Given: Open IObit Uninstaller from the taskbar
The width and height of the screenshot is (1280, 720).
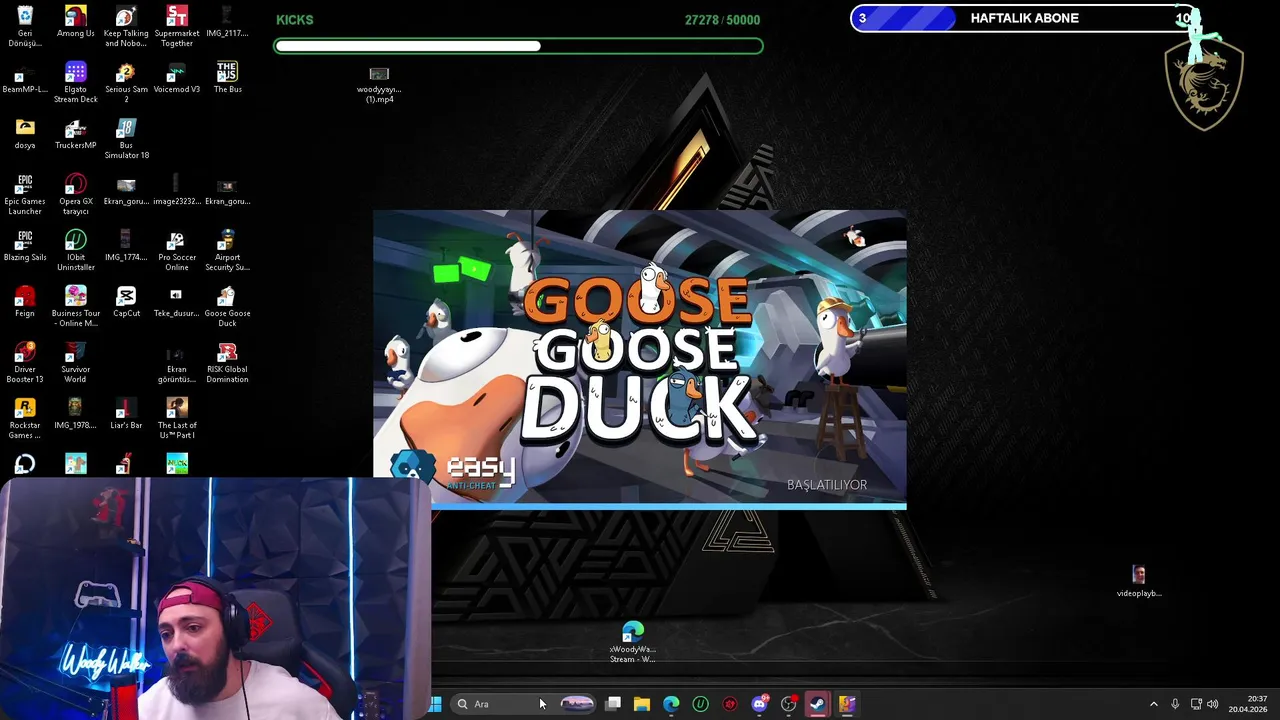Looking at the screenshot, I should tap(701, 704).
